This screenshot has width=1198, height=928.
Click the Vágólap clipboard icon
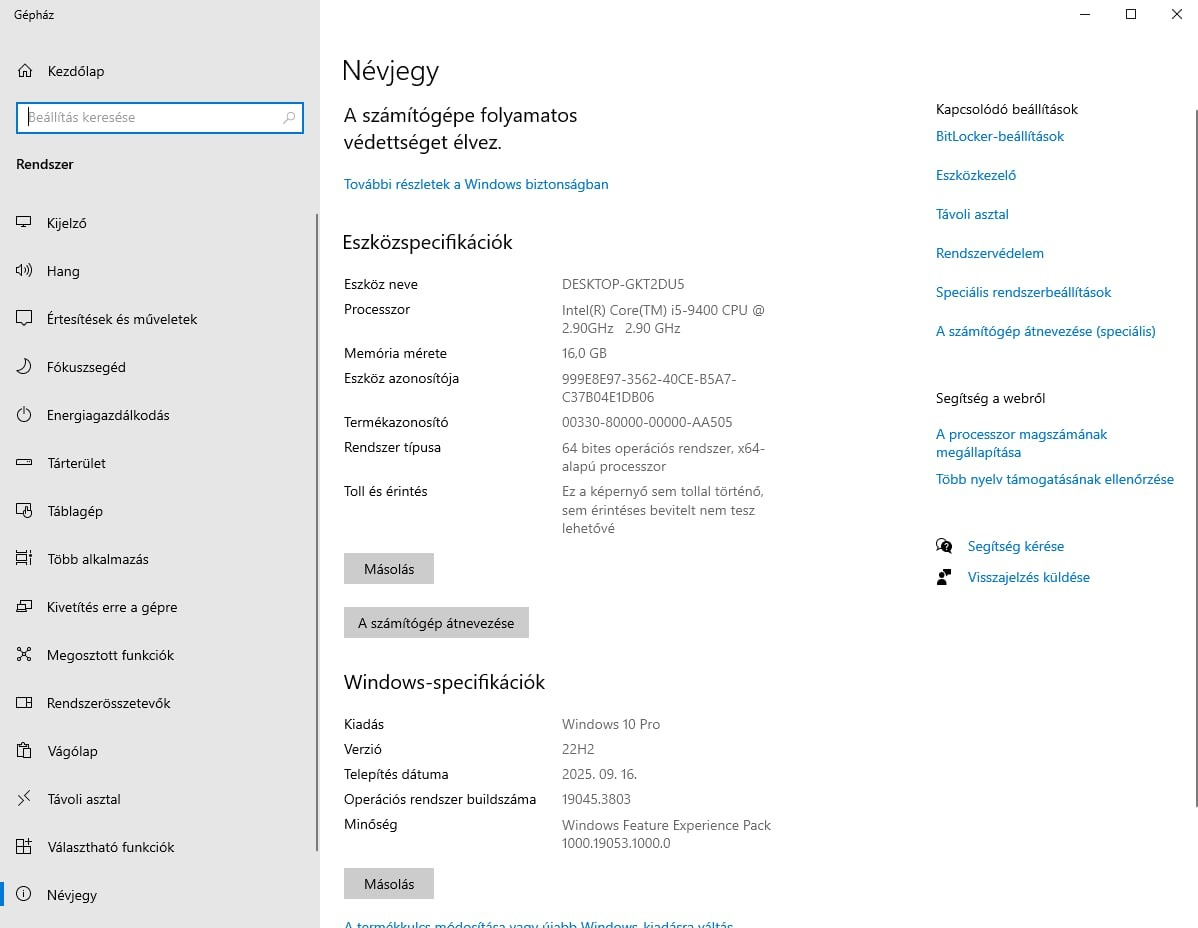click(x=25, y=751)
